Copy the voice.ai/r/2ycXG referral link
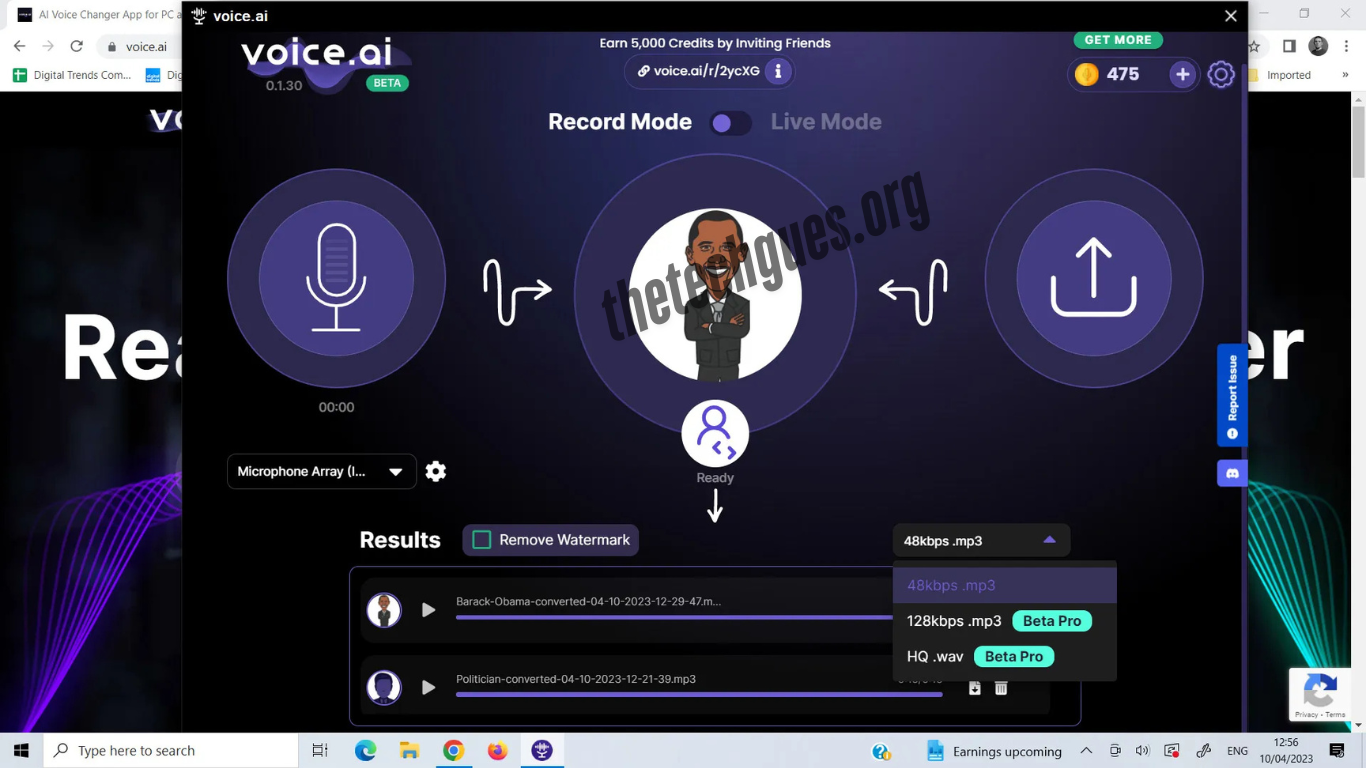Screen dimensions: 1366x768 [699, 71]
